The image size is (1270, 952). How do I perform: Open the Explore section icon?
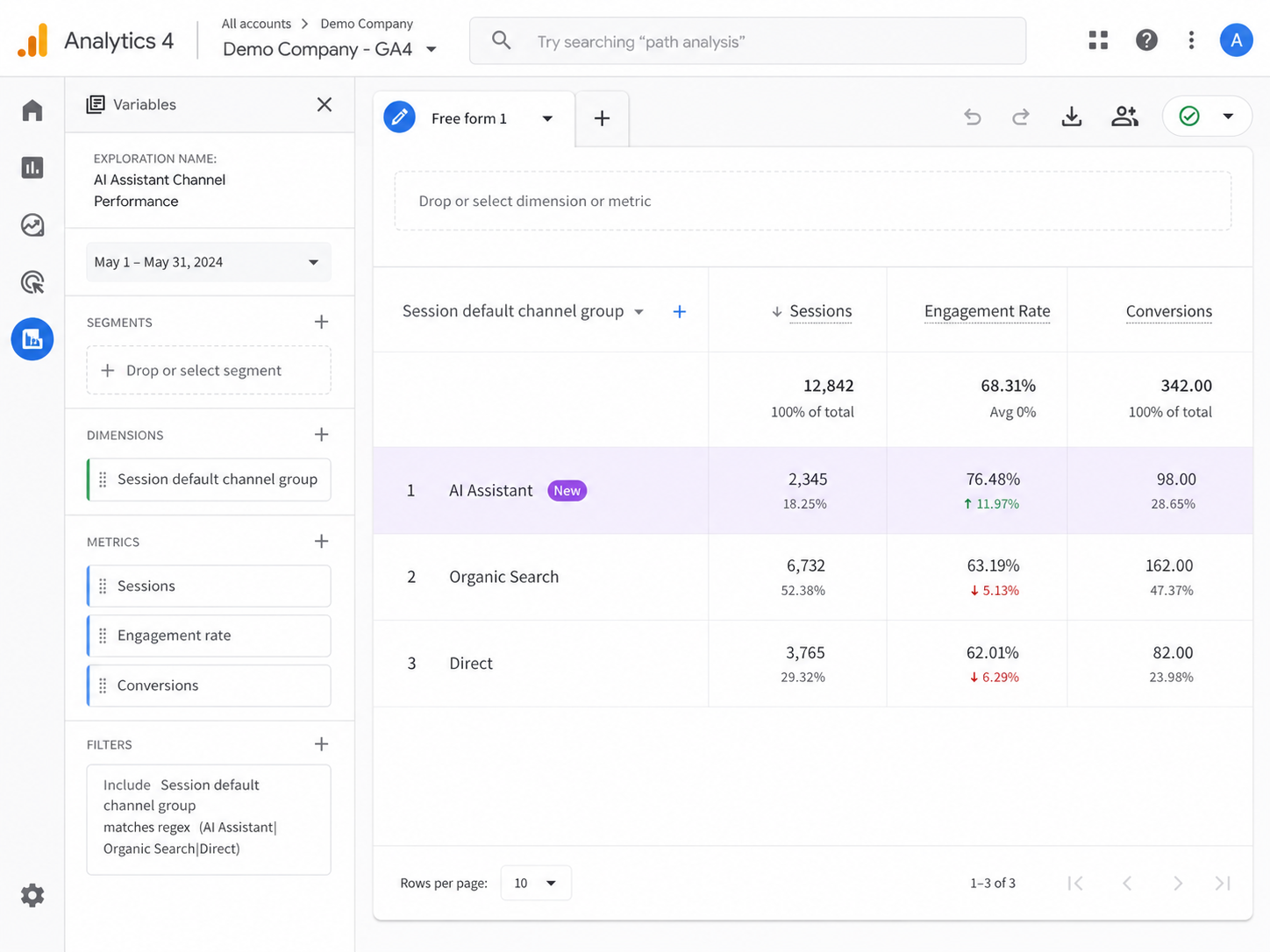point(32,339)
